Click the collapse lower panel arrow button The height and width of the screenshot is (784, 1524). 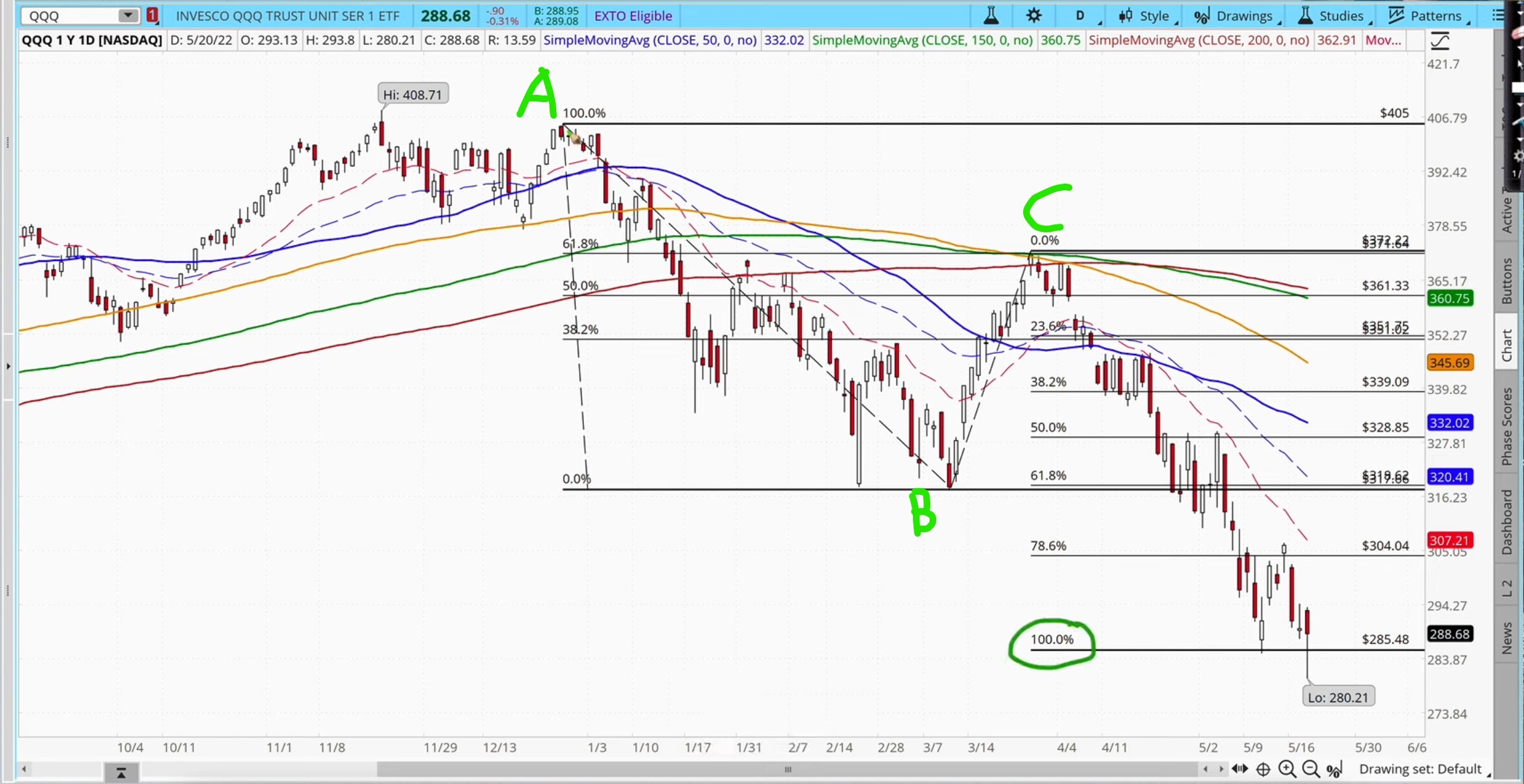point(121,773)
